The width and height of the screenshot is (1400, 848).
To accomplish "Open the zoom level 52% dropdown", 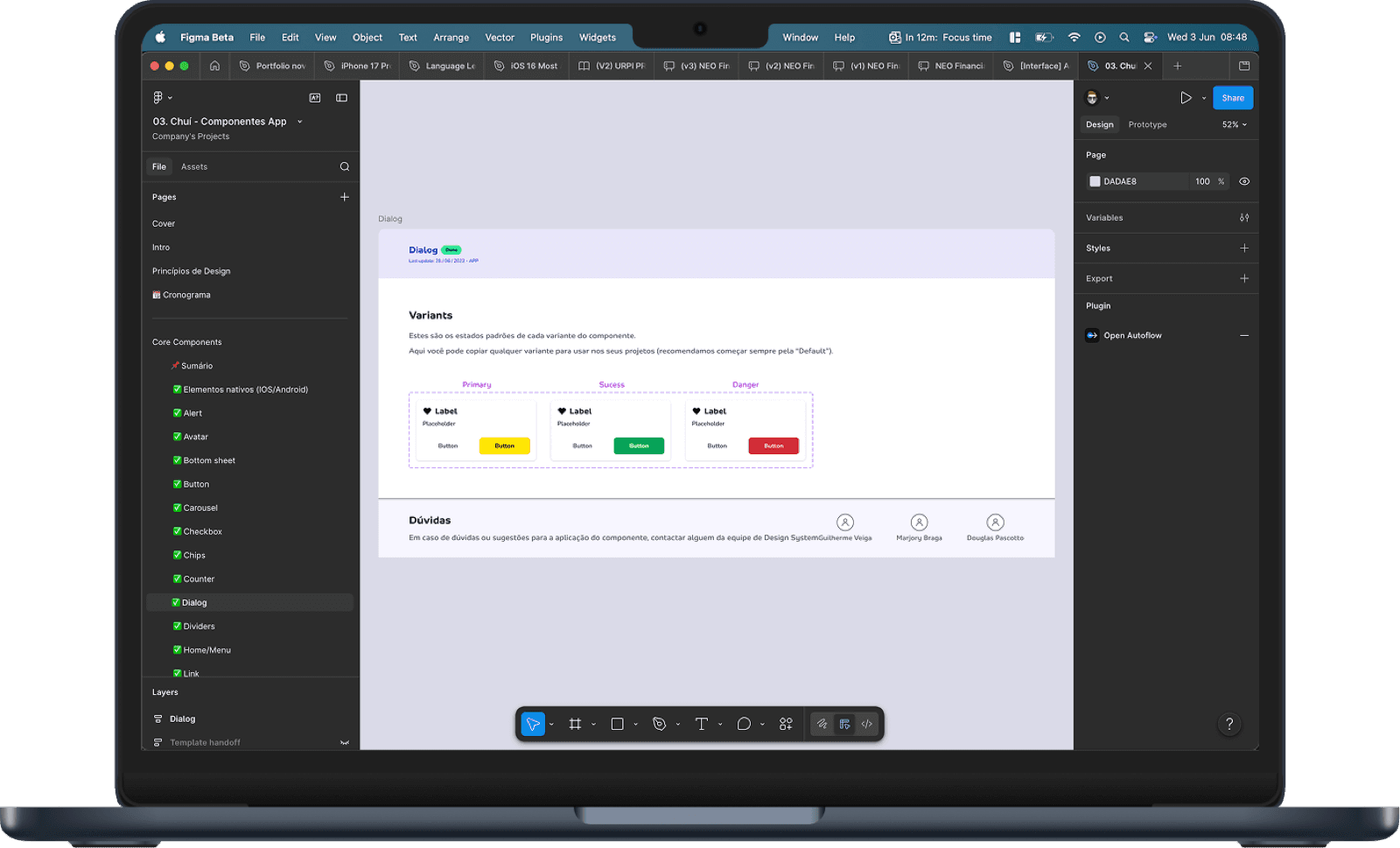I will (1234, 124).
